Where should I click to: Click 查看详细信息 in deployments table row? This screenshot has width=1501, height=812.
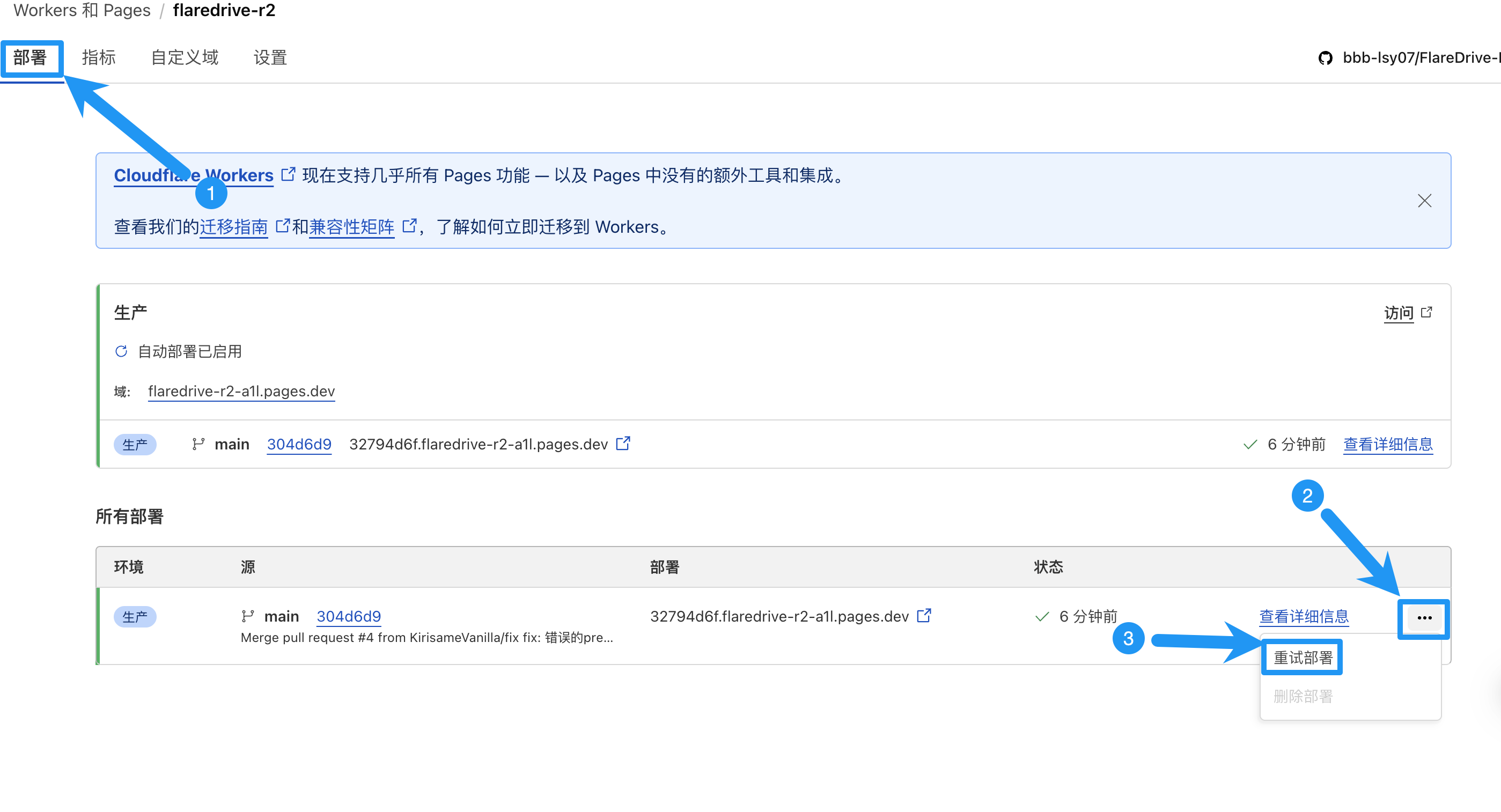1304,616
